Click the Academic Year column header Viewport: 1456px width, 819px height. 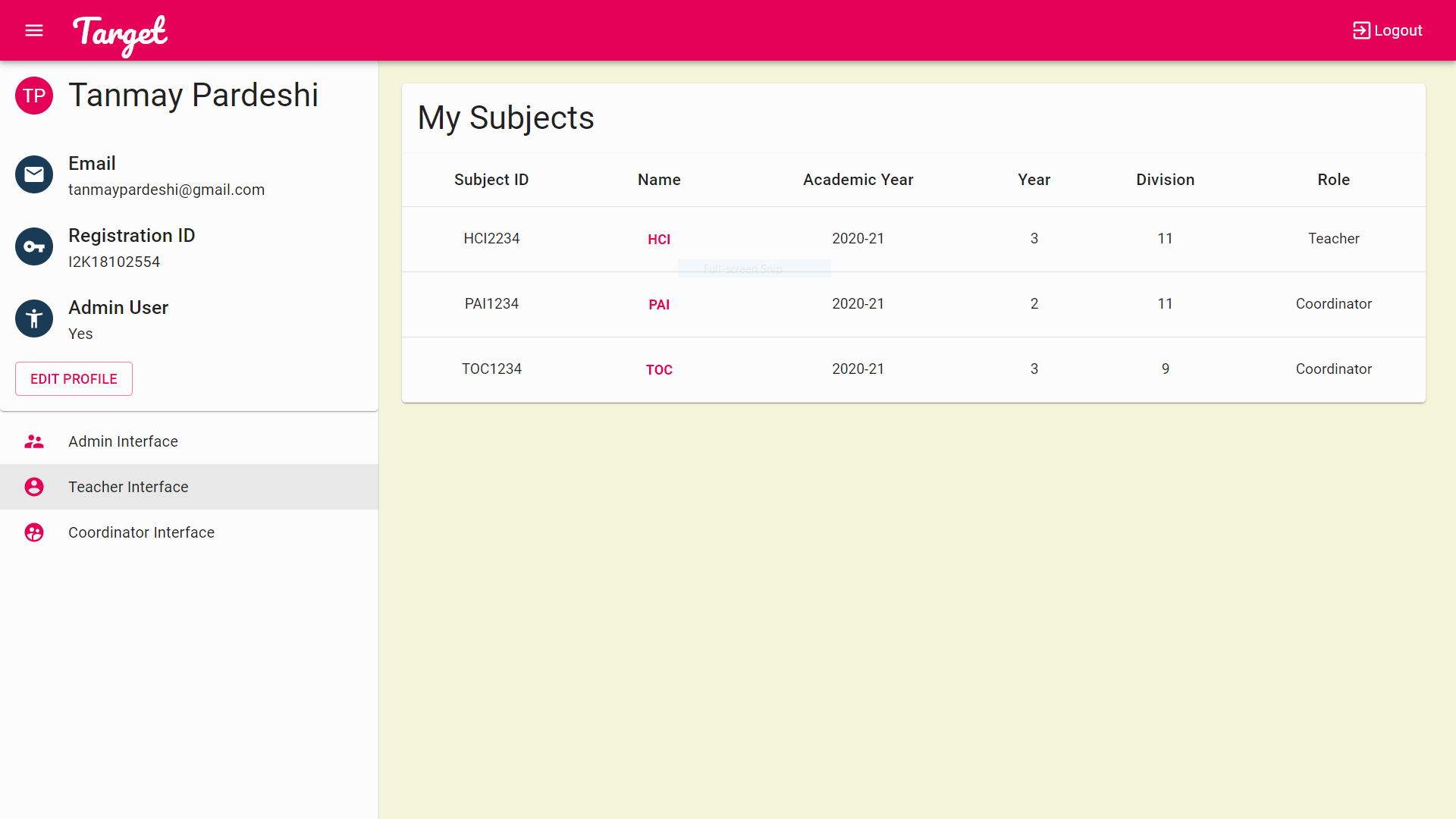tap(858, 180)
